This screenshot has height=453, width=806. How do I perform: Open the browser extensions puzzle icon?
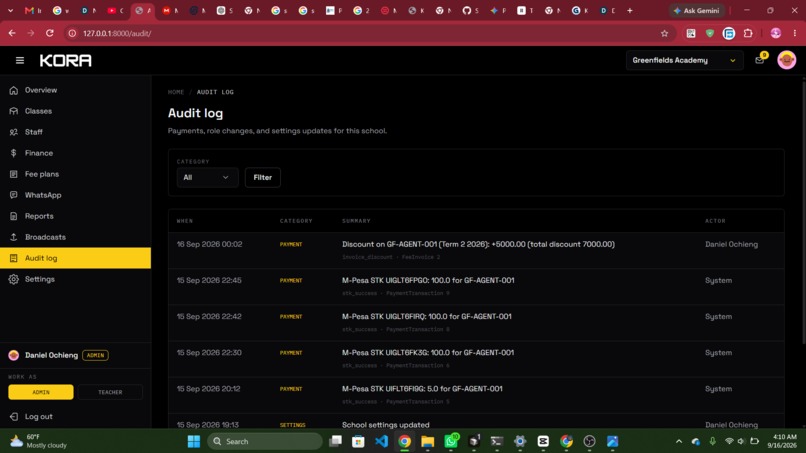748,33
